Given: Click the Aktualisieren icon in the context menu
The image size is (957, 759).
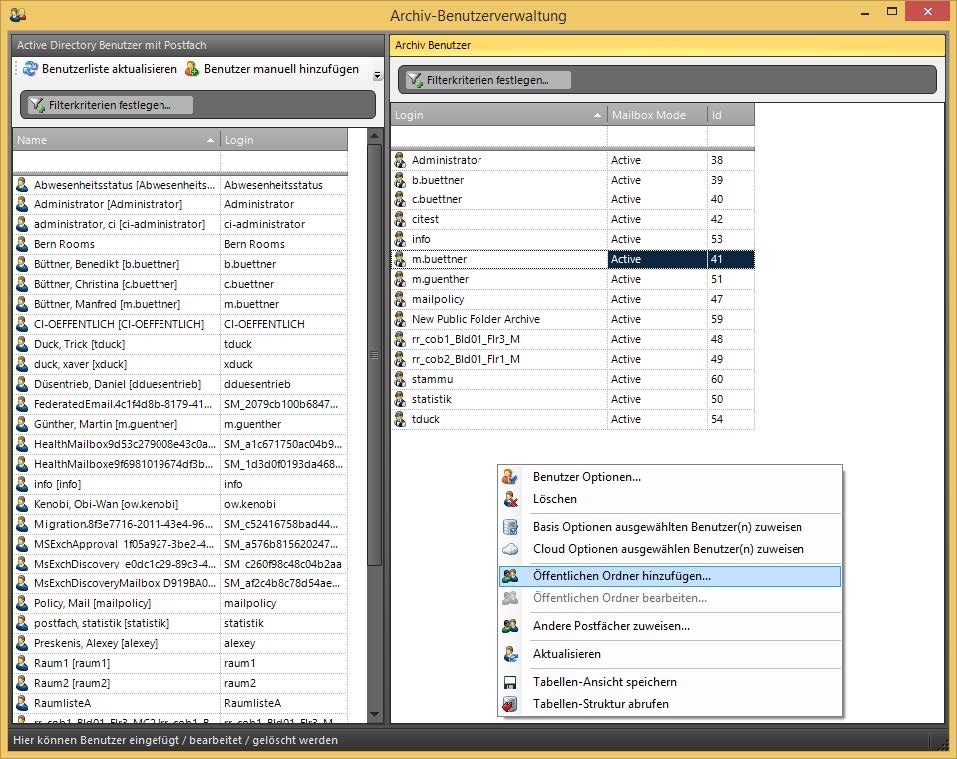Looking at the screenshot, I should (511, 654).
